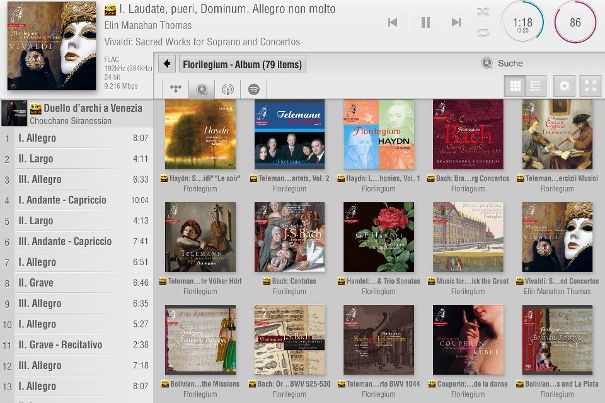Open the Bolivian Baroque La Plata album
This screenshot has width=605, height=403.
557,340
